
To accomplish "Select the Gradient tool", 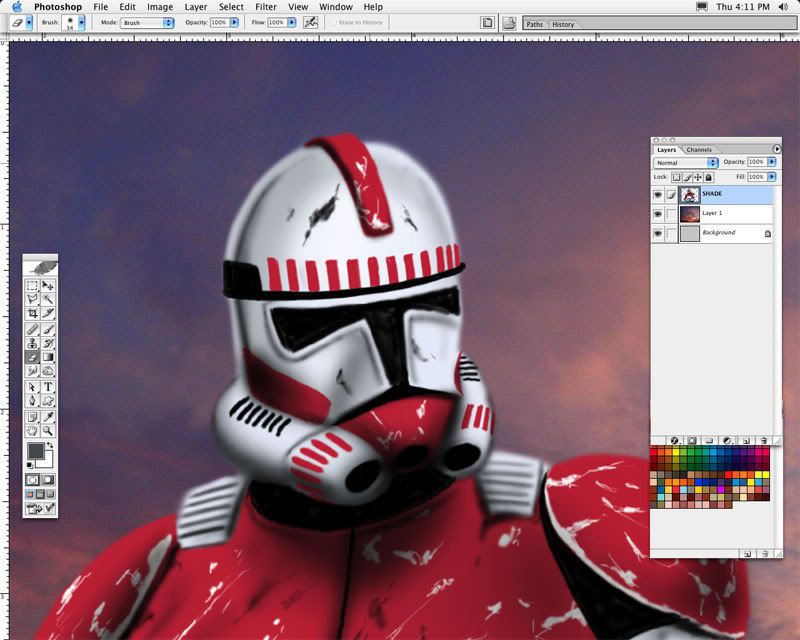I will [48, 357].
